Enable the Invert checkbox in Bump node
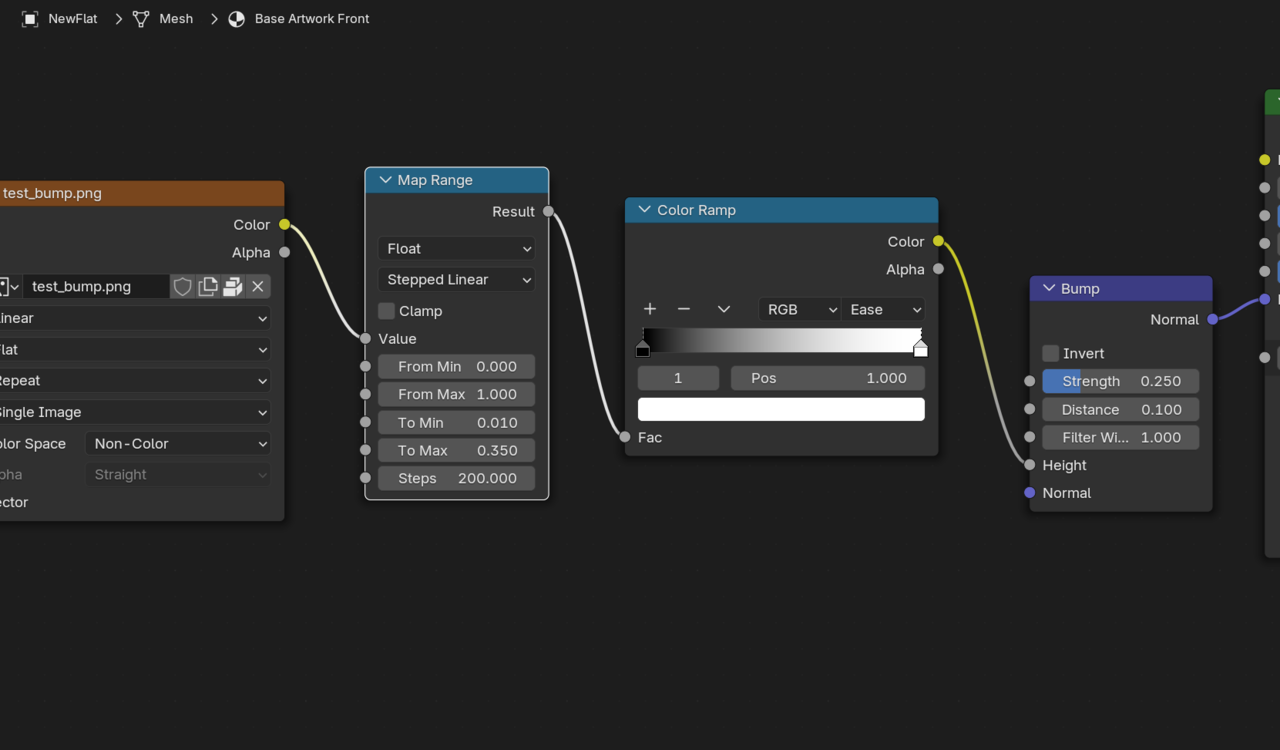Viewport: 1280px width, 750px height. coord(1051,353)
